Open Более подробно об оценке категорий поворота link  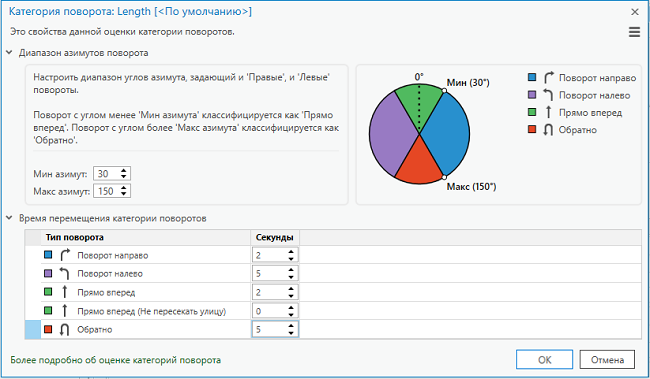(x=116, y=360)
